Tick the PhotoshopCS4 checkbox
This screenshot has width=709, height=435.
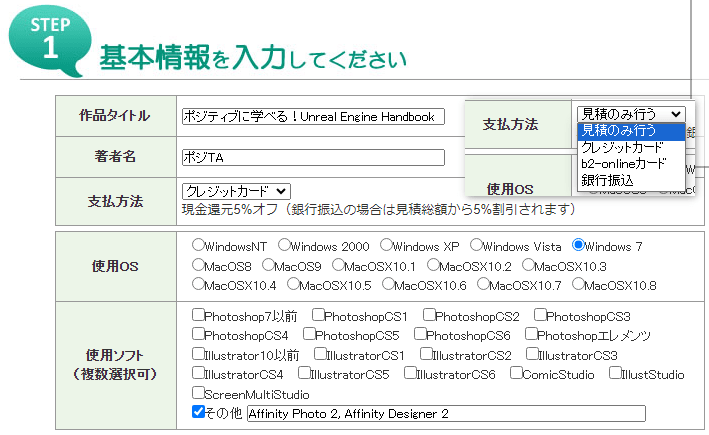(x=198, y=334)
